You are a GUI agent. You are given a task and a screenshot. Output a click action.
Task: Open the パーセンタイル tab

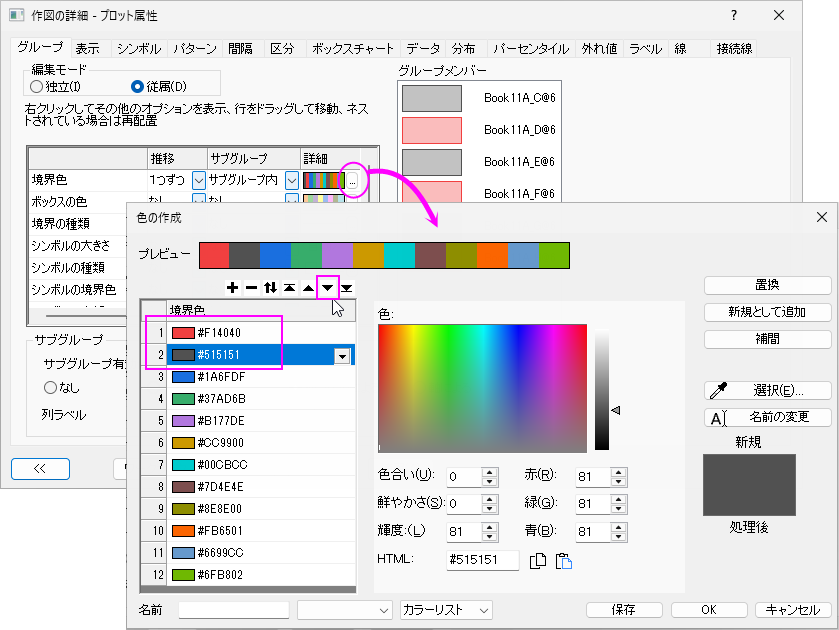pos(531,49)
